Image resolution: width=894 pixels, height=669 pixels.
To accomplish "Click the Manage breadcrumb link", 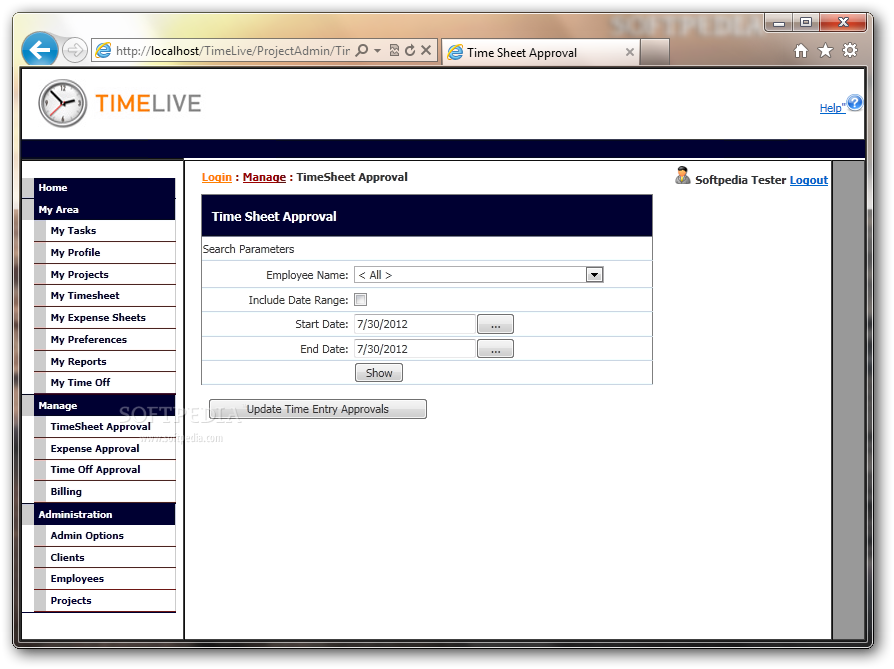I will (264, 177).
